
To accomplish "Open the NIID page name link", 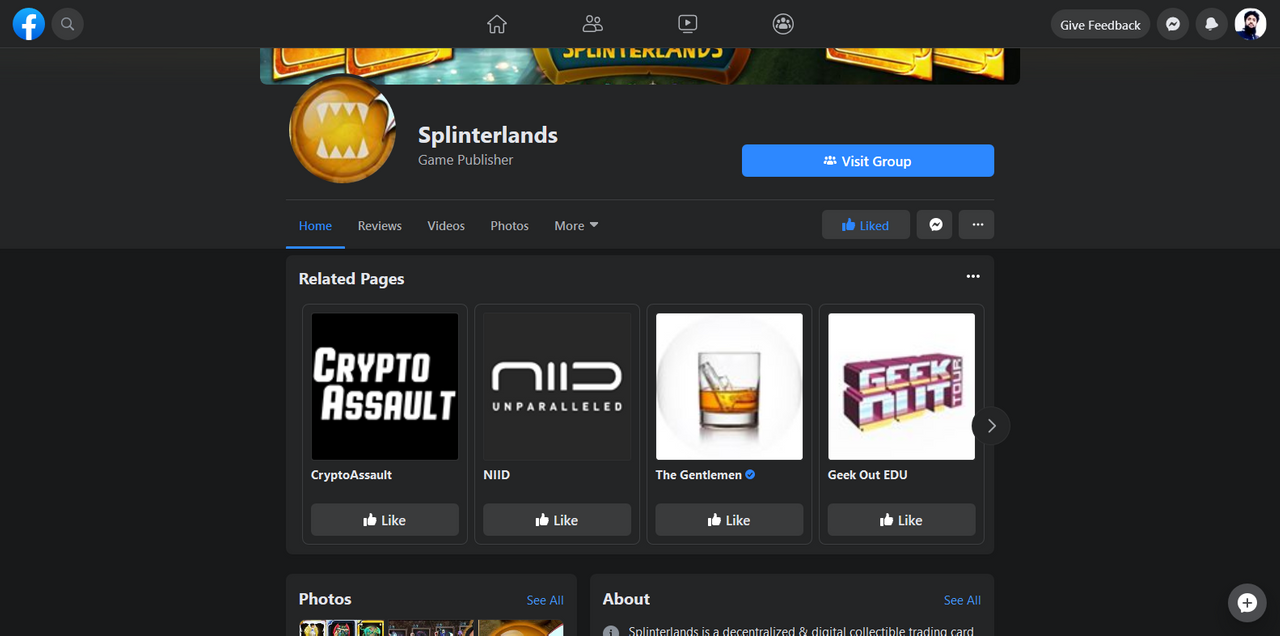I will tap(497, 475).
